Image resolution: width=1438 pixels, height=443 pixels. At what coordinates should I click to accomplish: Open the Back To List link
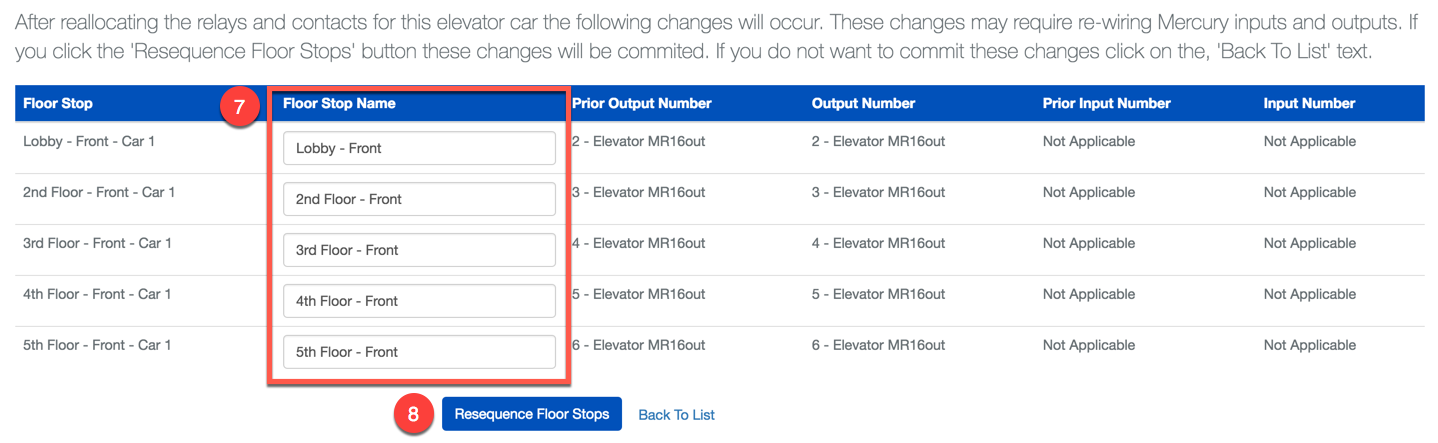pos(676,415)
